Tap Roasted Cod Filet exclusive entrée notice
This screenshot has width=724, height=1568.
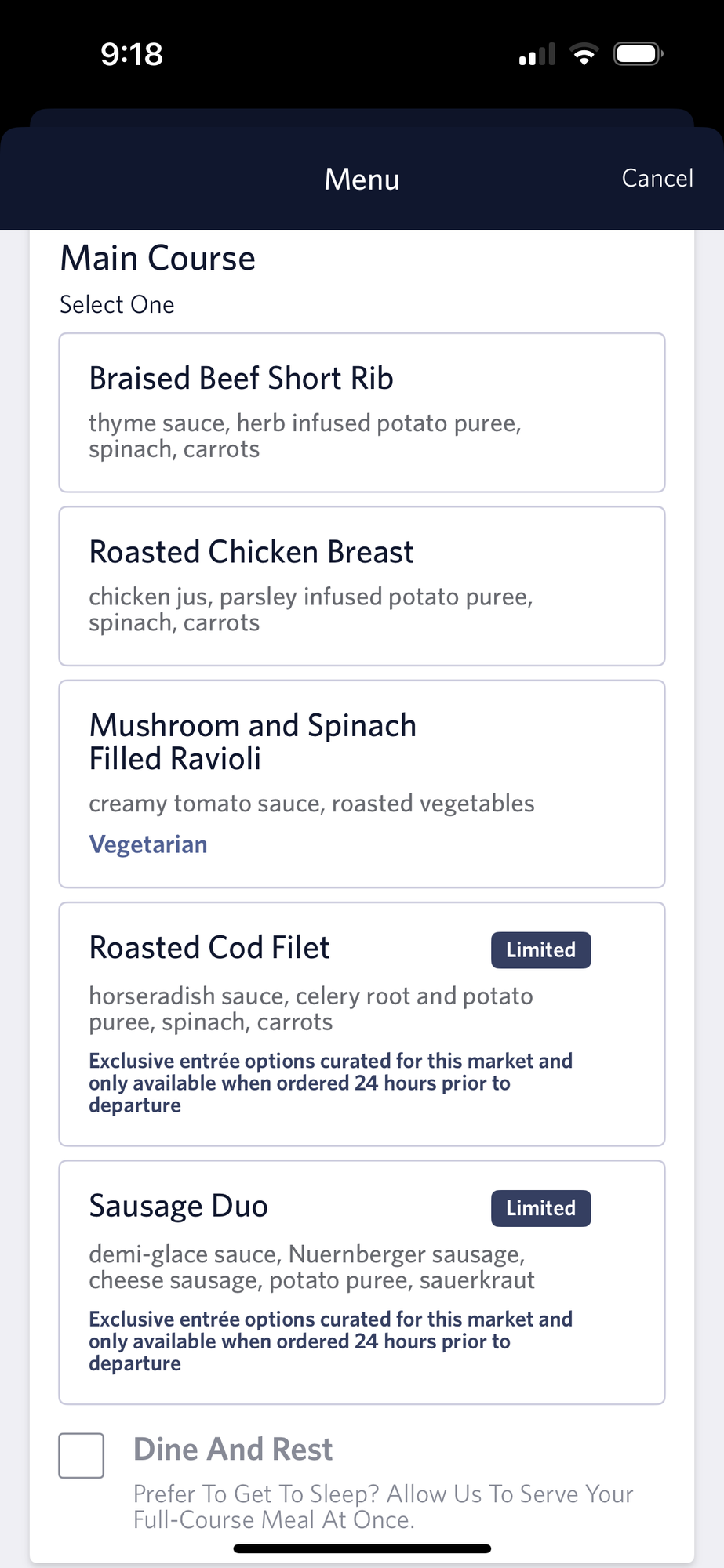point(330,1083)
